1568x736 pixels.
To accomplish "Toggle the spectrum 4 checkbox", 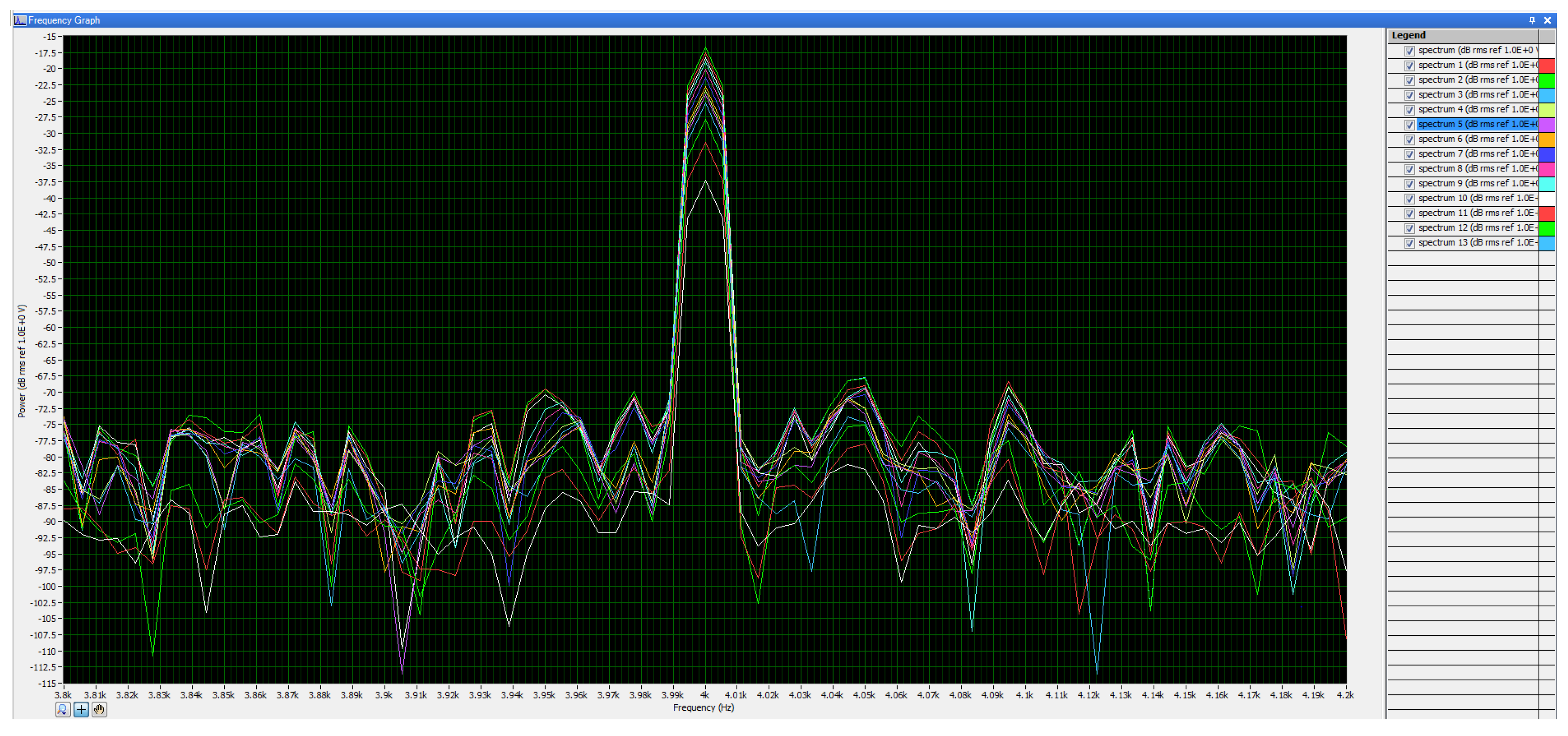I will pyautogui.click(x=1409, y=110).
